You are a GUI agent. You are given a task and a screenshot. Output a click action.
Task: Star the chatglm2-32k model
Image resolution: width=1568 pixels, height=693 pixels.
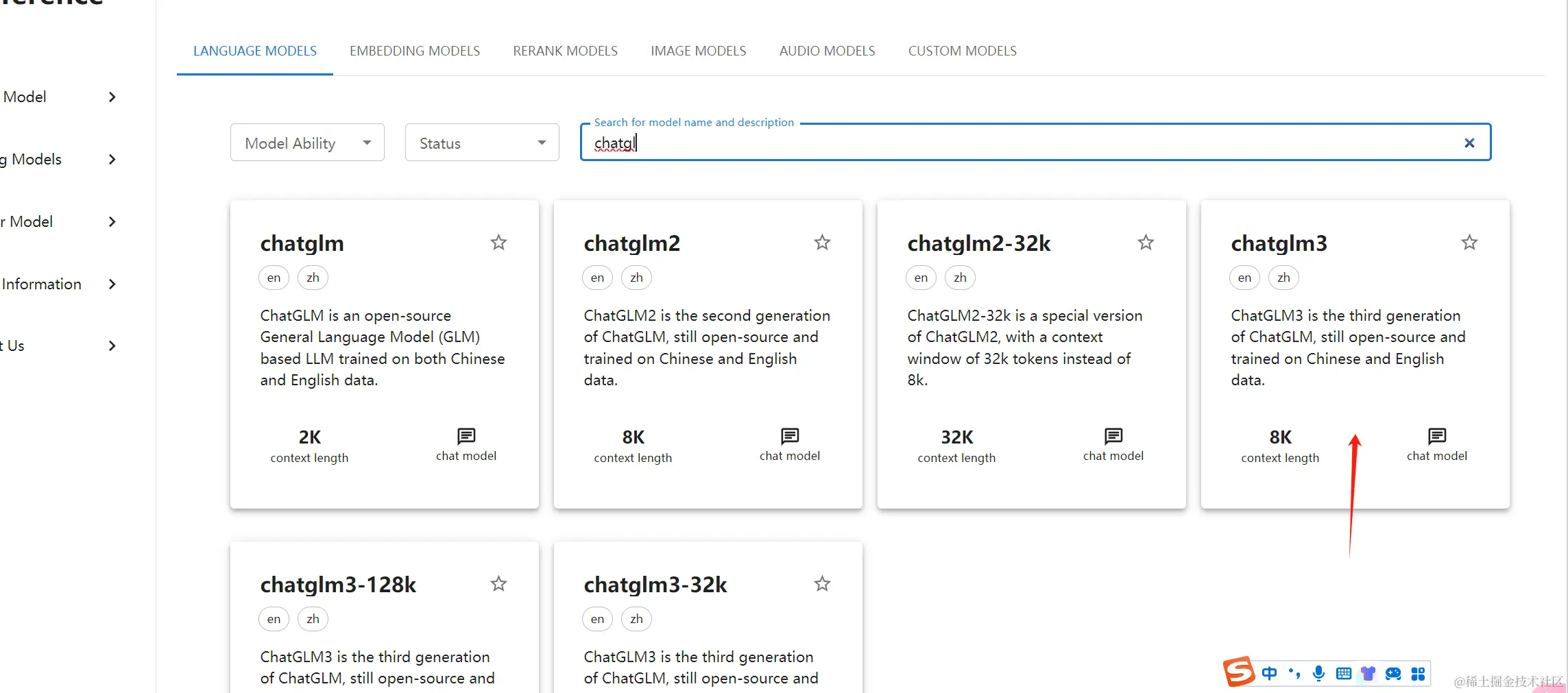click(1146, 242)
